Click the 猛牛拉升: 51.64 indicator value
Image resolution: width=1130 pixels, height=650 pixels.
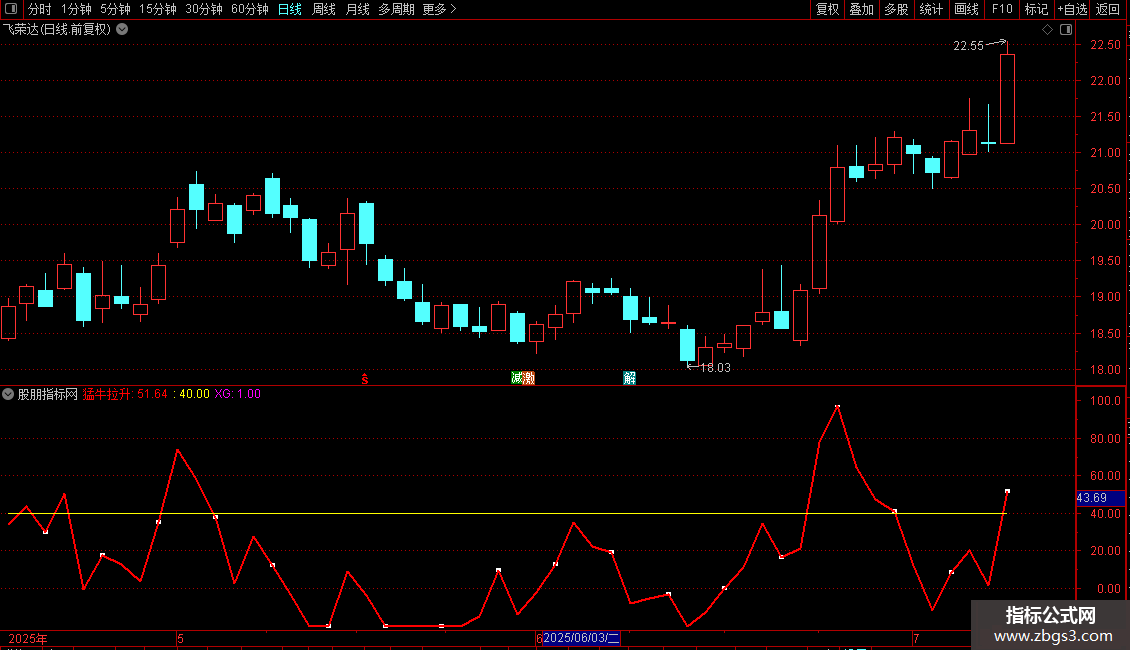pos(125,394)
